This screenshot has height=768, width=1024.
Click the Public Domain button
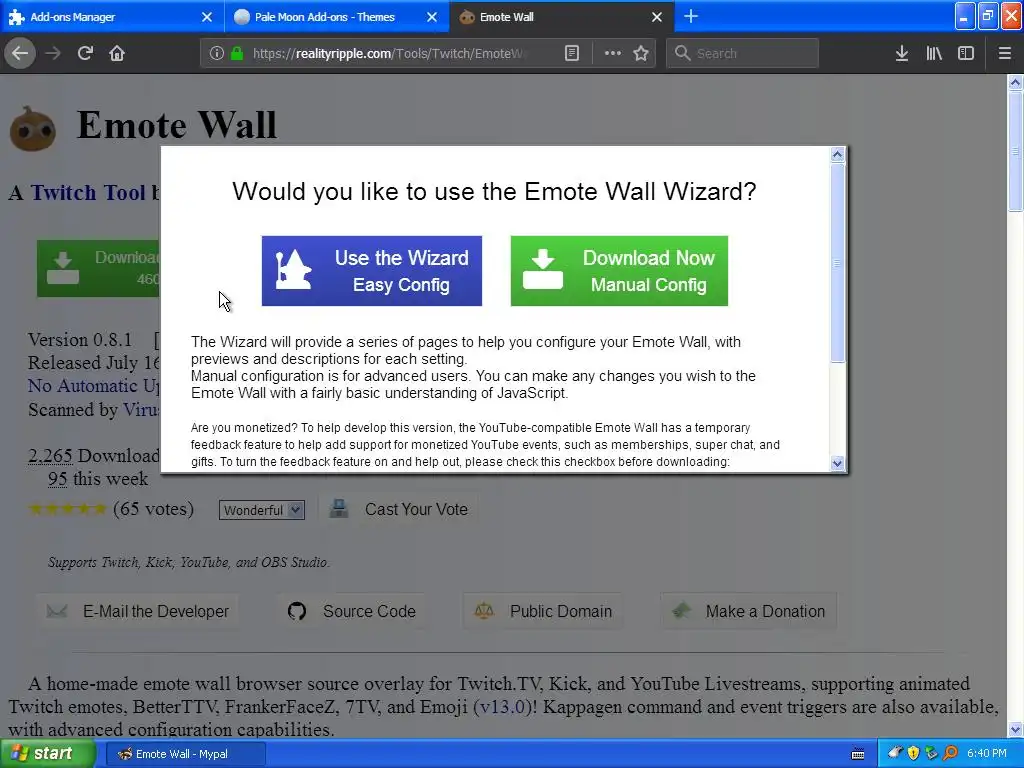(543, 611)
